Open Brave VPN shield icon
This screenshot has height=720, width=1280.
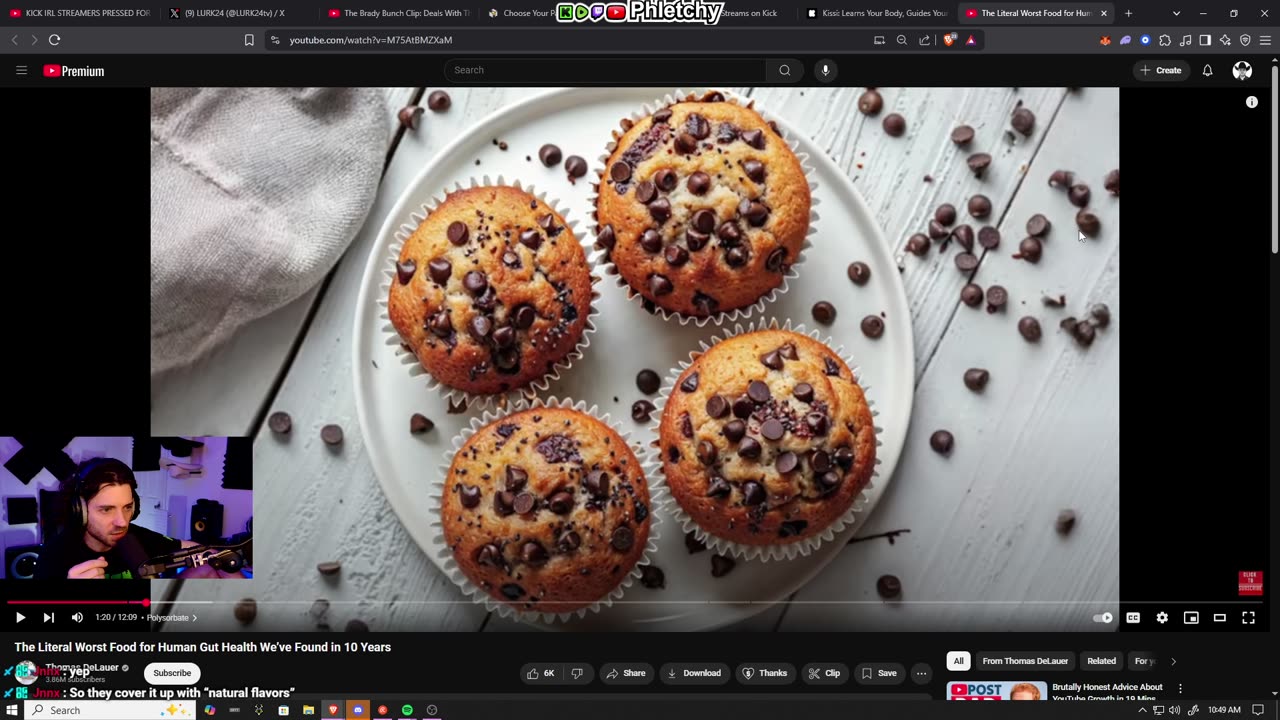pos(1245,40)
